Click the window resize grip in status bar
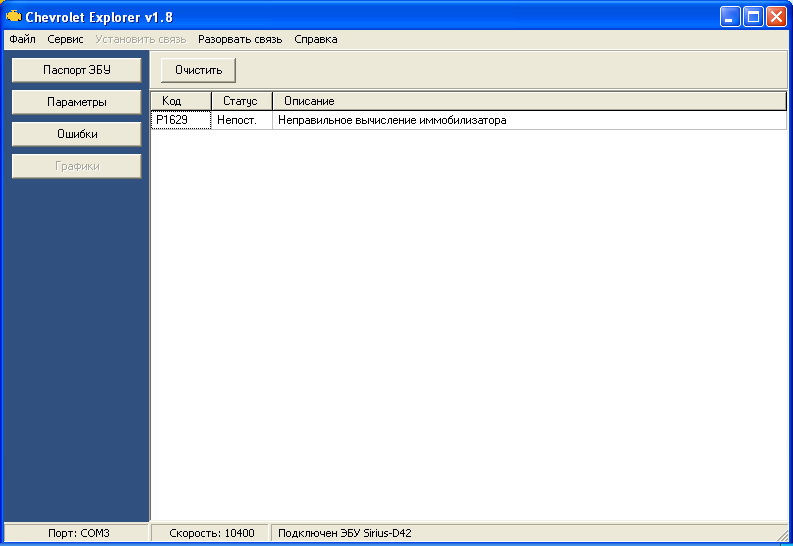 click(x=783, y=536)
